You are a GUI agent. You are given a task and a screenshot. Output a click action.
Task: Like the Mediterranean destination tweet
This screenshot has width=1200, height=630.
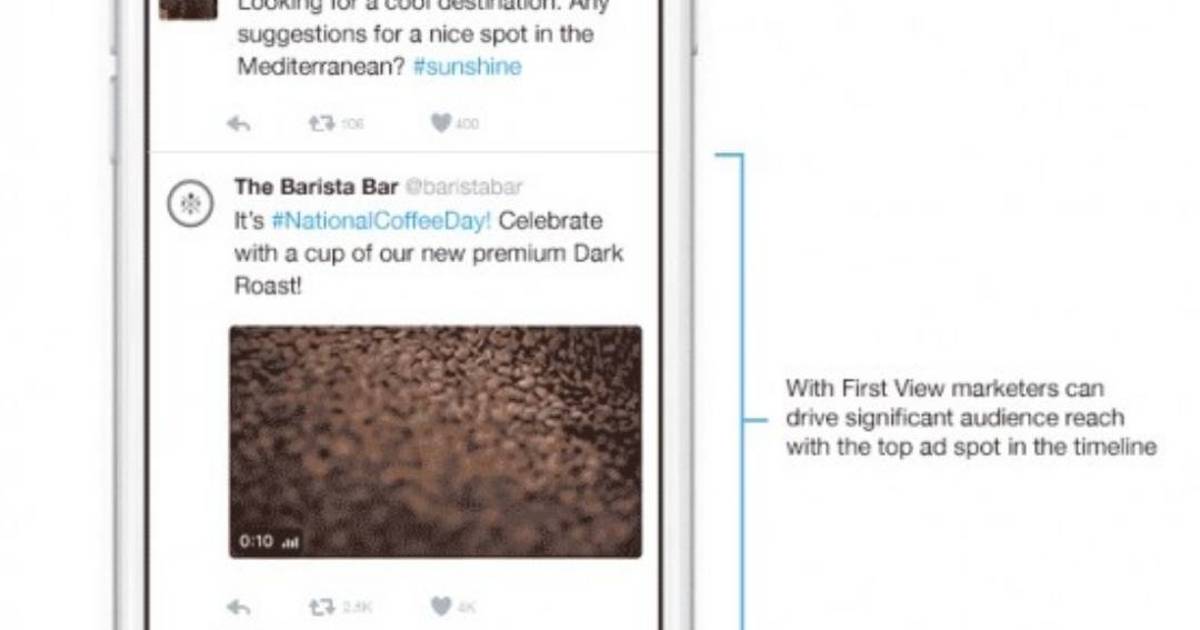coord(441,124)
